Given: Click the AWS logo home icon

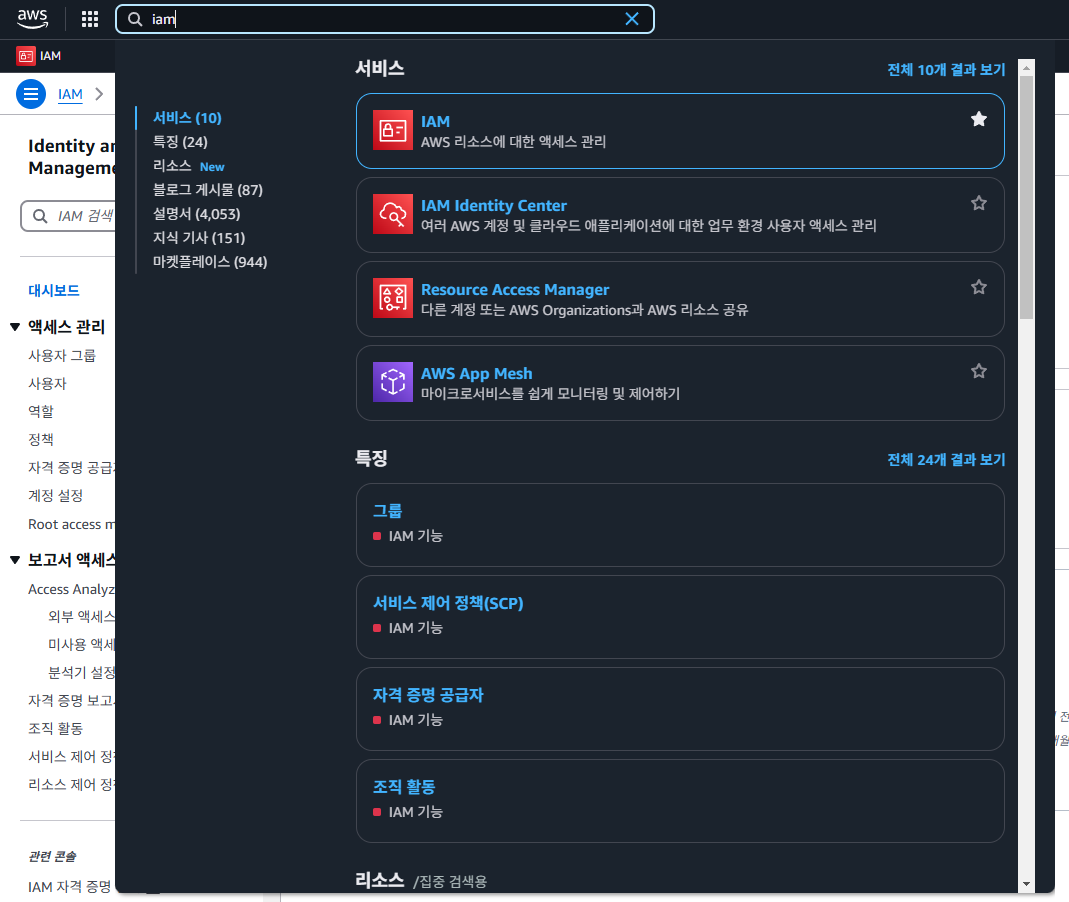Looking at the screenshot, I should click(33, 18).
